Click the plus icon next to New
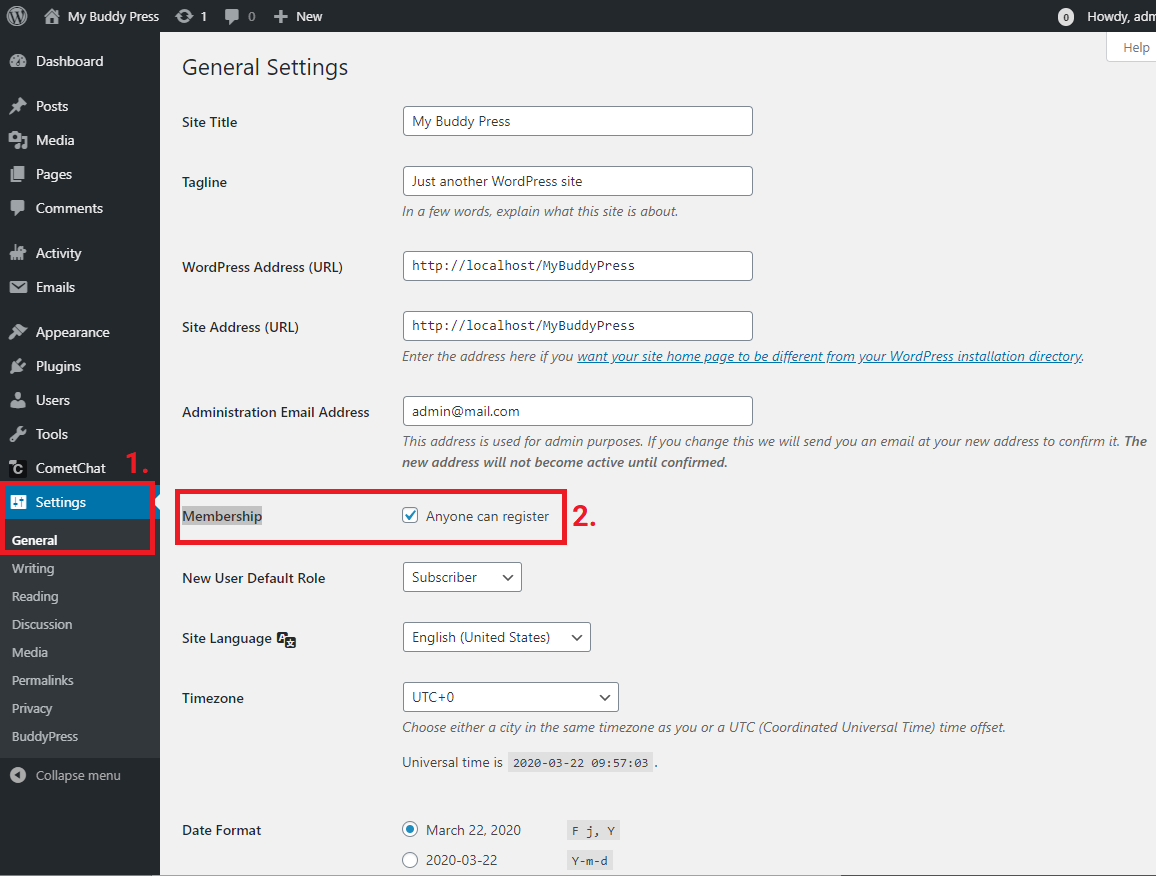 tap(280, 16)
